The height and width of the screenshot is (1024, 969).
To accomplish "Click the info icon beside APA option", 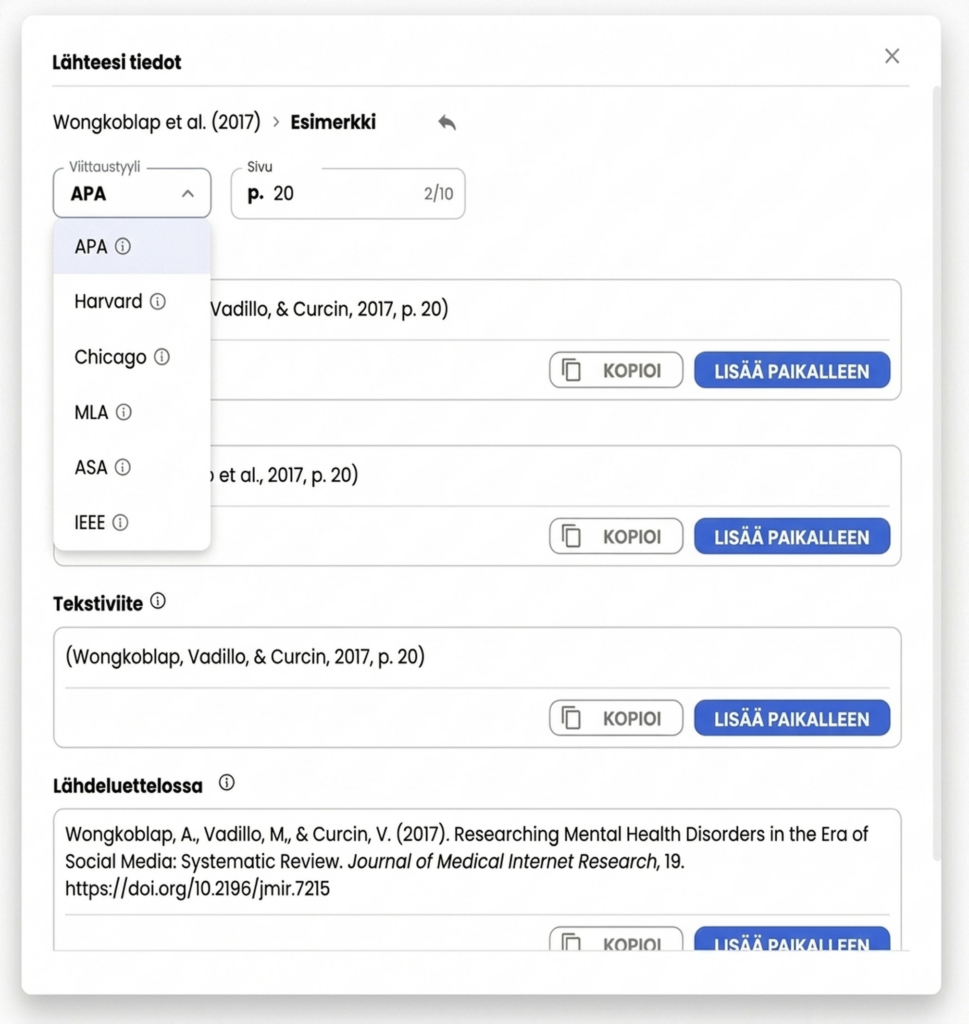I will (123, 246).
